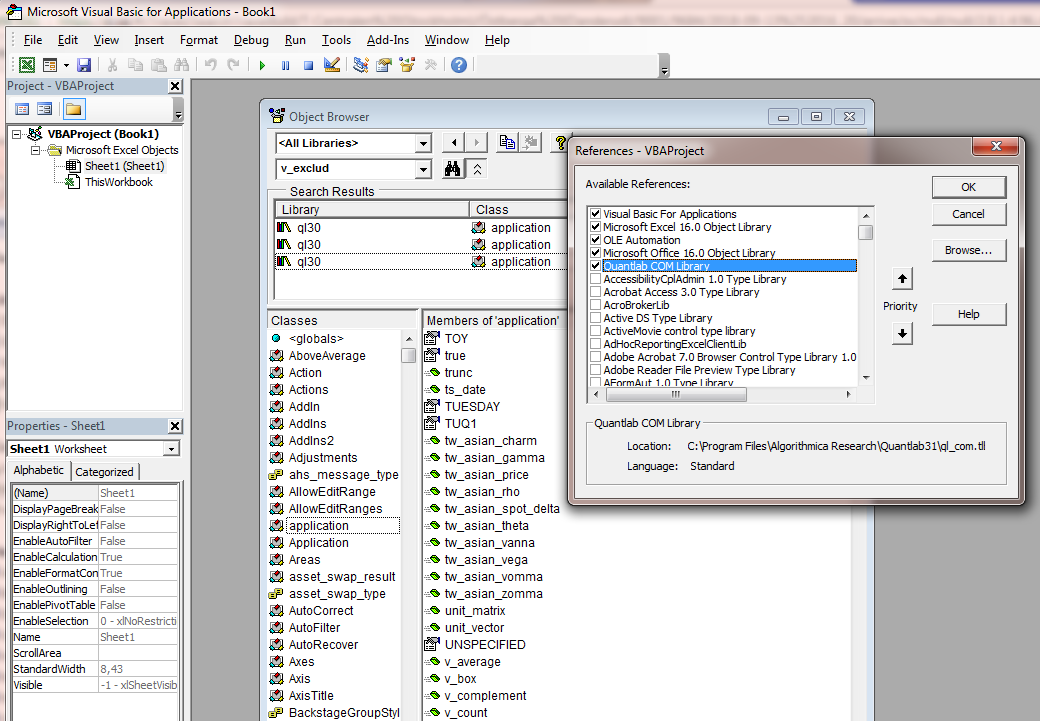This screenshot has height=721, width=1040.
Task: Uncheck OLE Automation reference
Action: pyautogui.click(x=596, y=240)
